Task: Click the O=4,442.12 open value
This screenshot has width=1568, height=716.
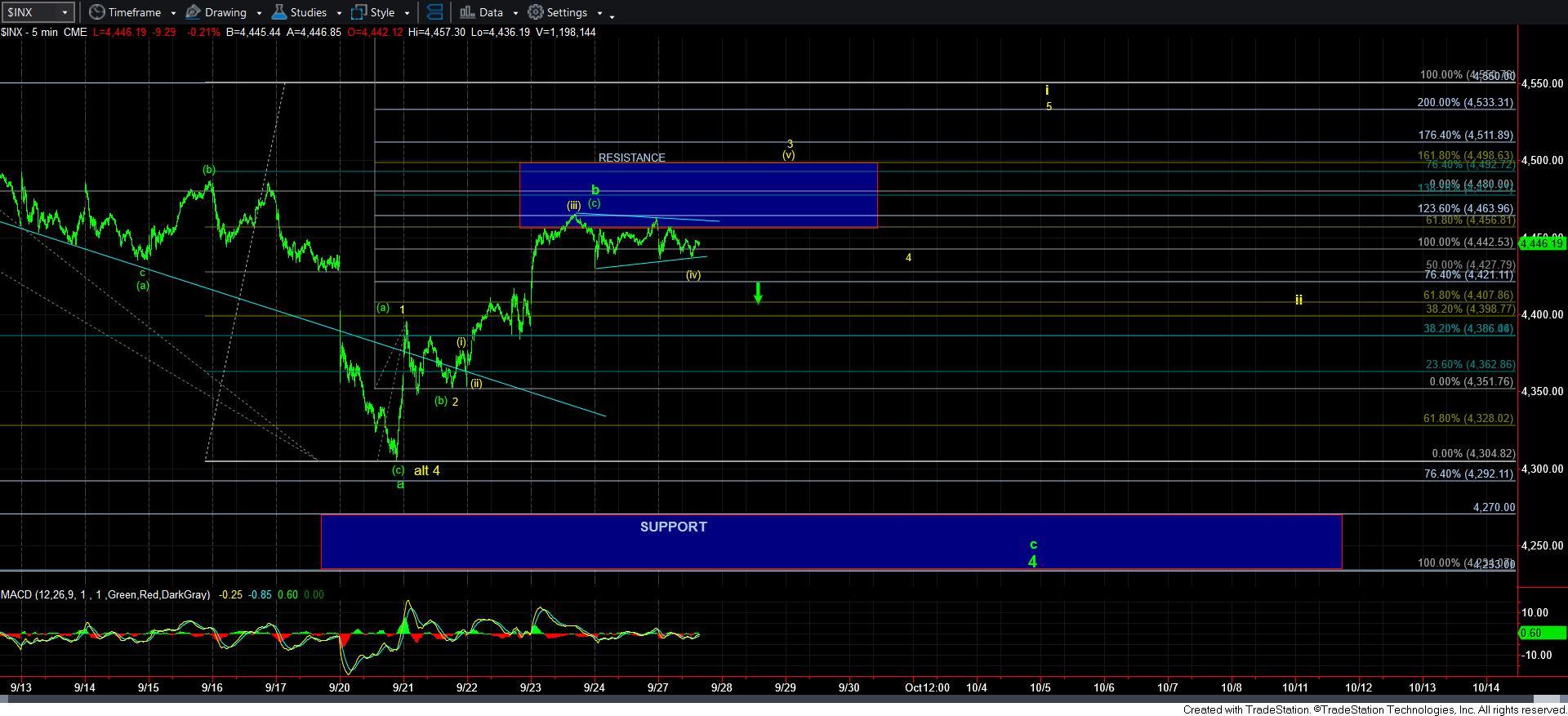Action: [x=374, y=32]
